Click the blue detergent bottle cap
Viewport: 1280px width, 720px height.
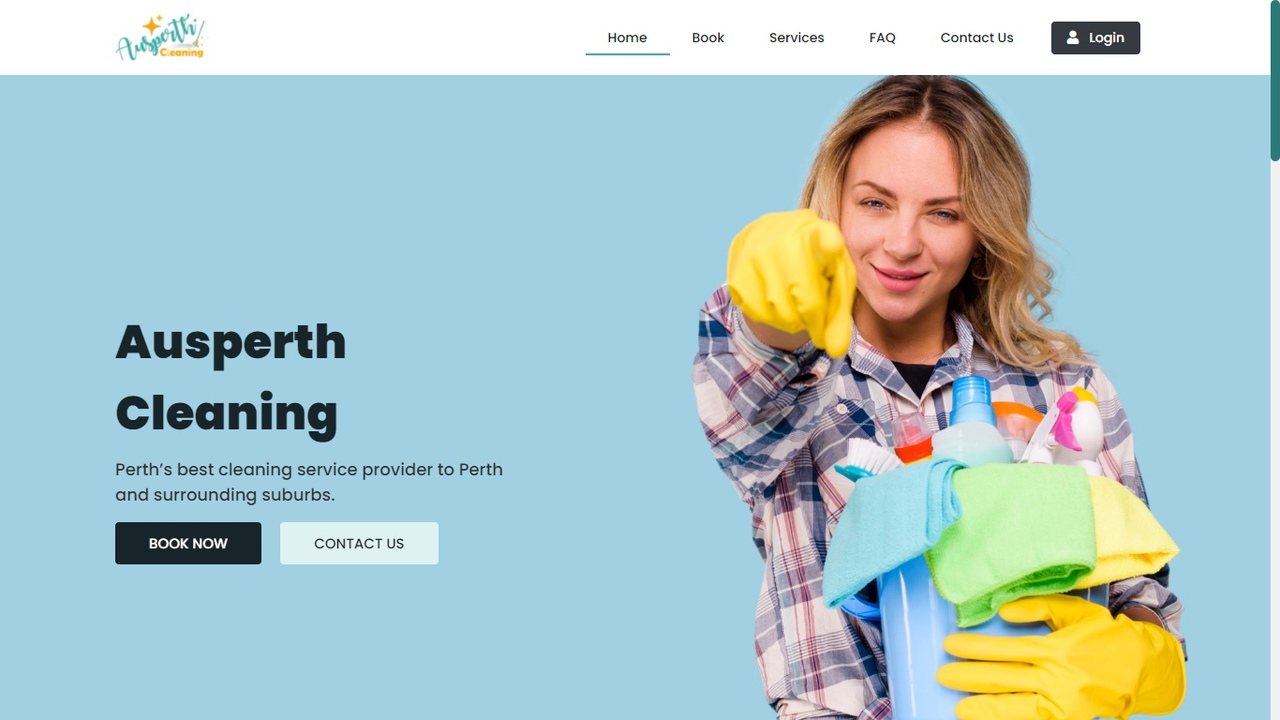tap(971, 400)
